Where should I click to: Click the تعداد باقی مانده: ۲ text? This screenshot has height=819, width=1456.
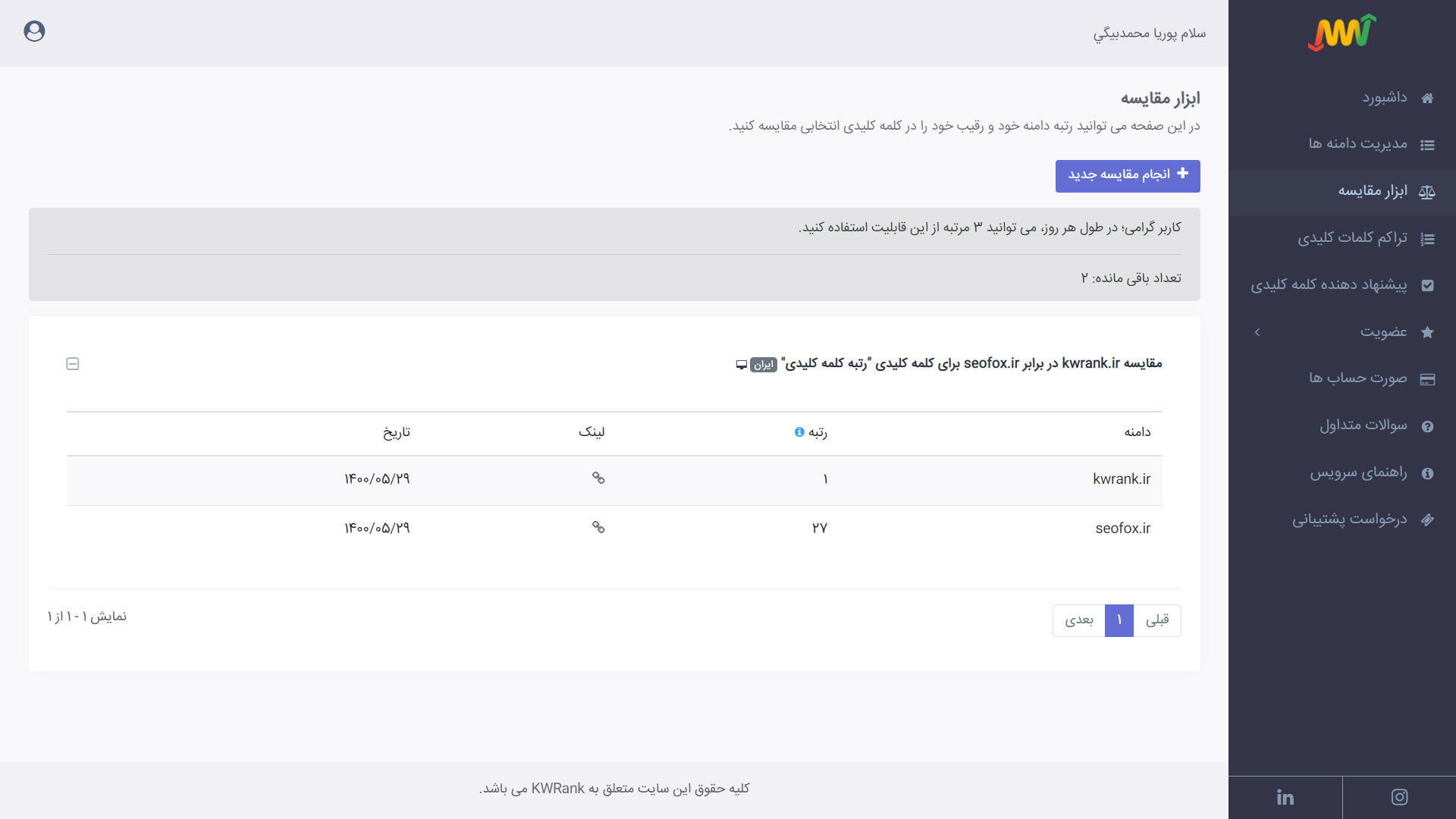click(1131, 278)
